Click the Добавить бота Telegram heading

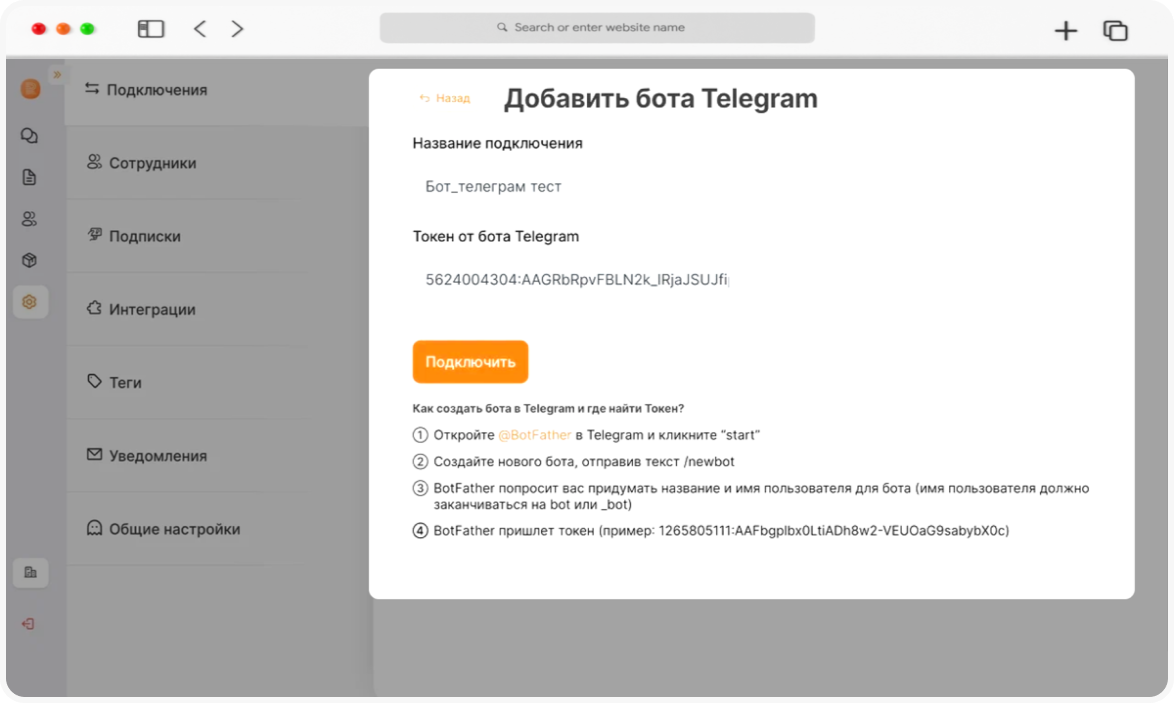[x=660, y=99]
